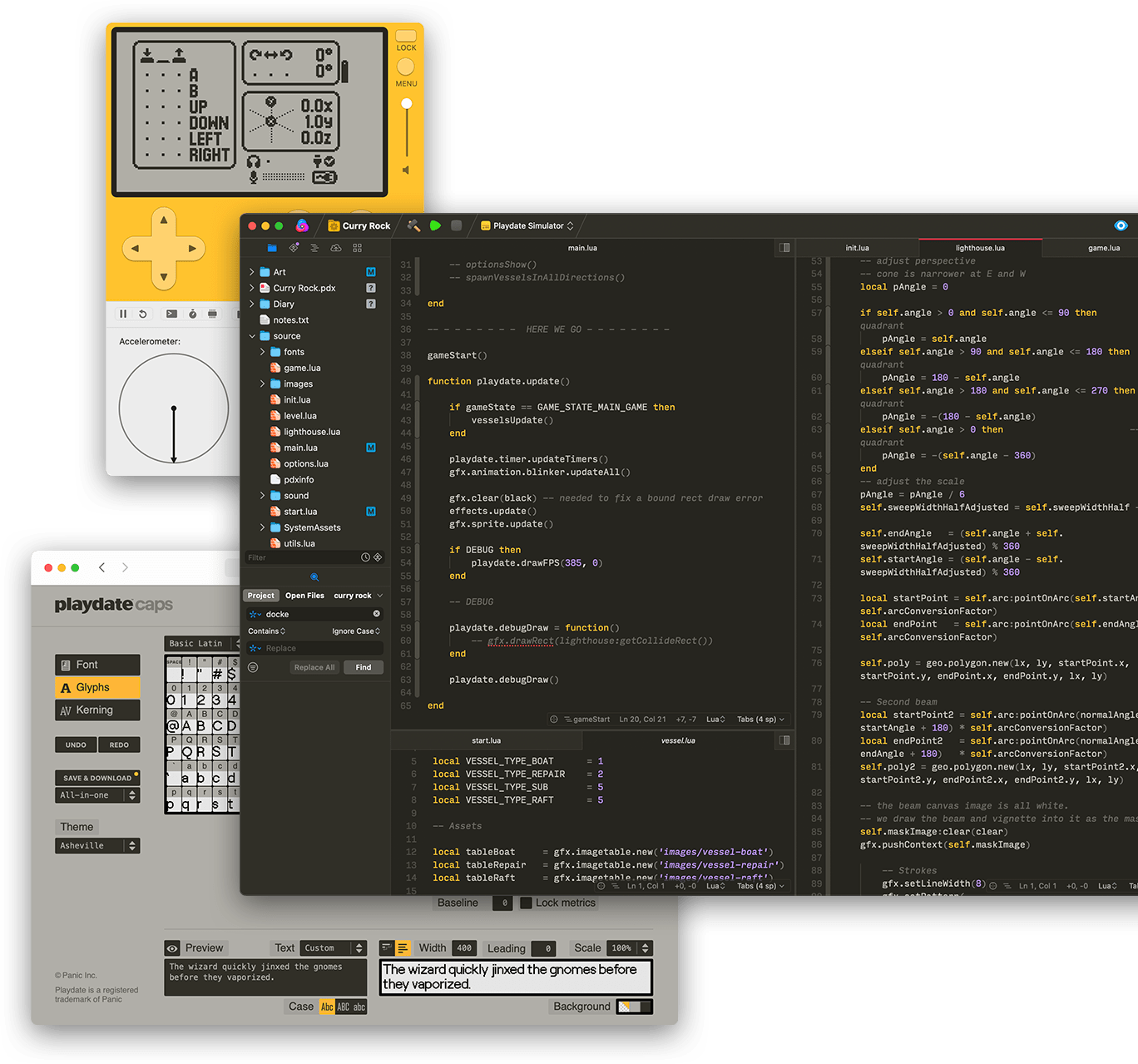
Task: Stop the running task in Nova toolbar
Action: point(456,225)
